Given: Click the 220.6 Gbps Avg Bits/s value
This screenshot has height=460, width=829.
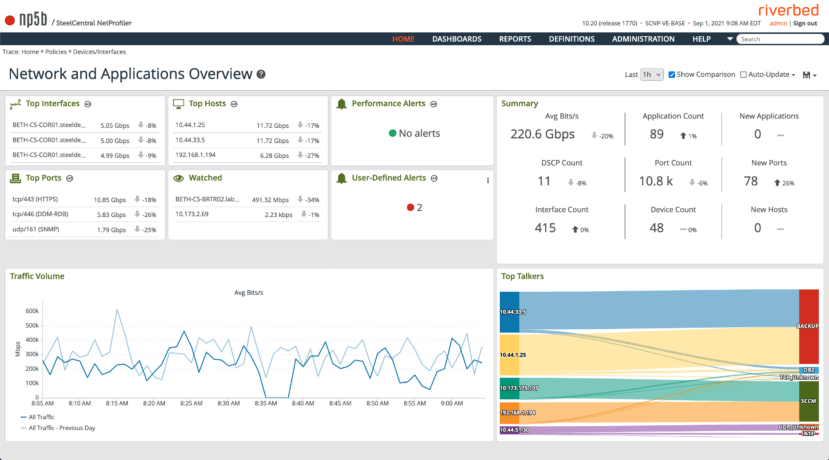Looking at the screenshot, I should pyautogui.click(x=542, y=134).
